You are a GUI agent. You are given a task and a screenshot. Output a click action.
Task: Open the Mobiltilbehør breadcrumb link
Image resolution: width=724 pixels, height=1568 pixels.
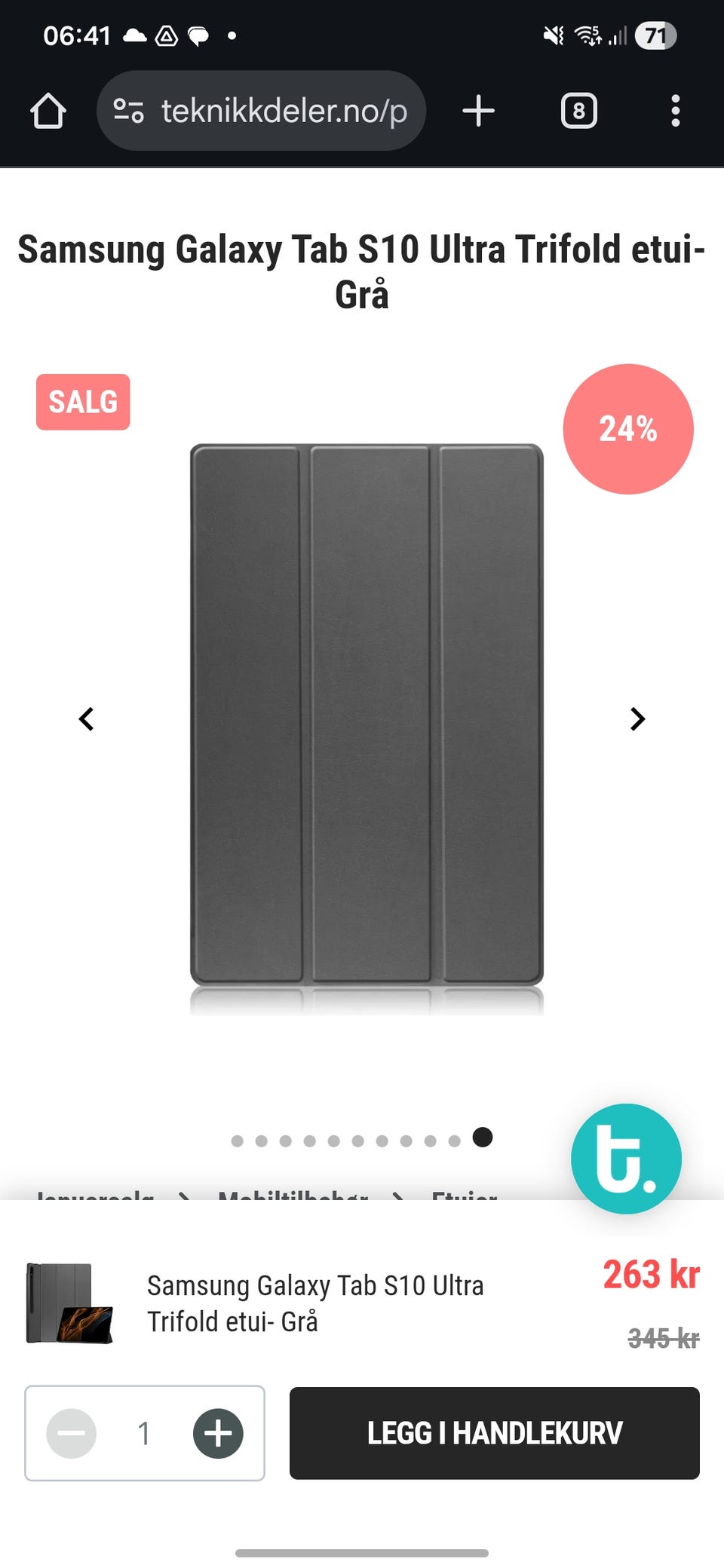click(293, 1195)
